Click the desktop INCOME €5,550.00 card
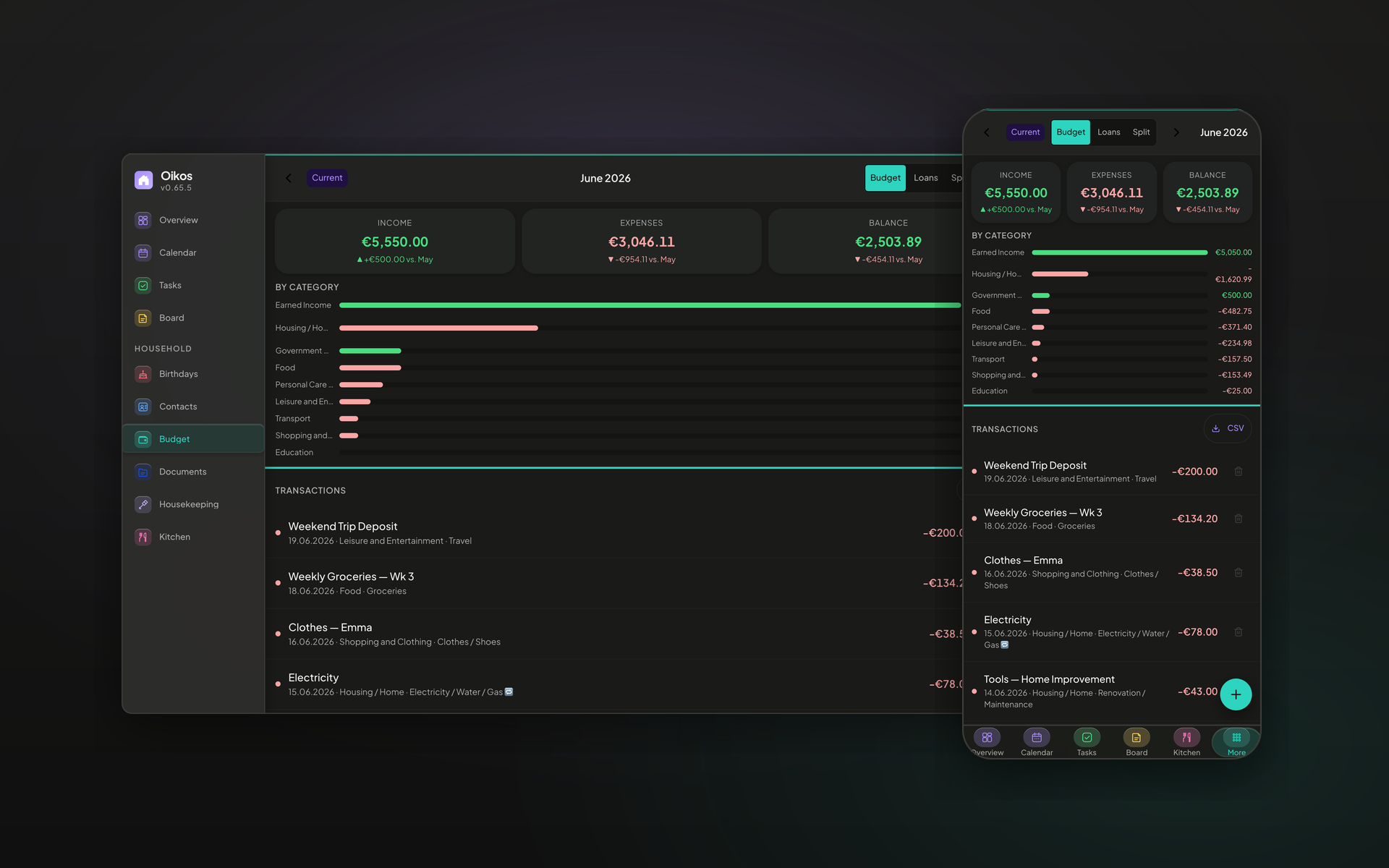The width and height of the screenshot is (1389, 868). click(x=395, y=242)
